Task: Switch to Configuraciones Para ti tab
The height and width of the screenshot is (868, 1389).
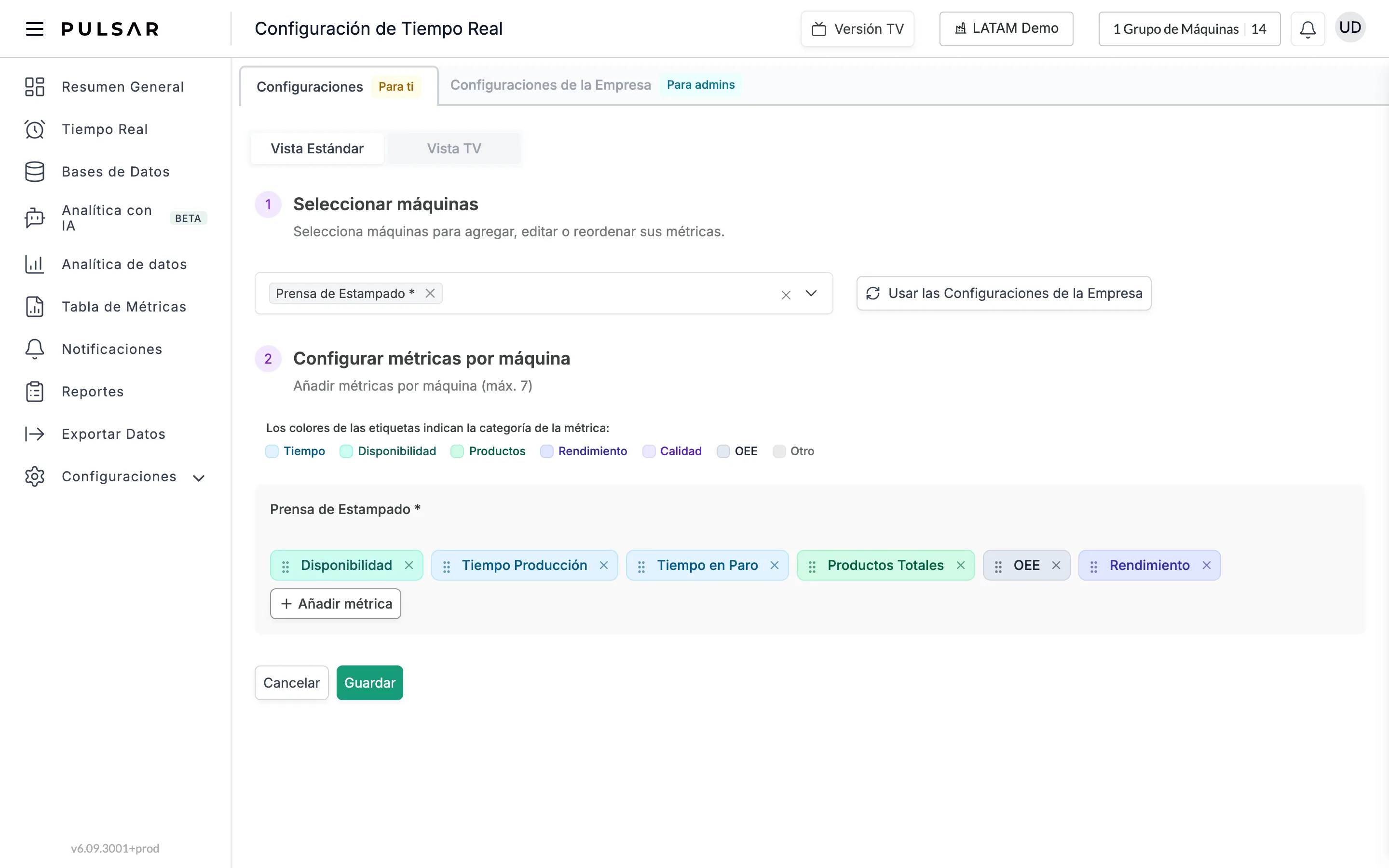Action: [339, 87]
